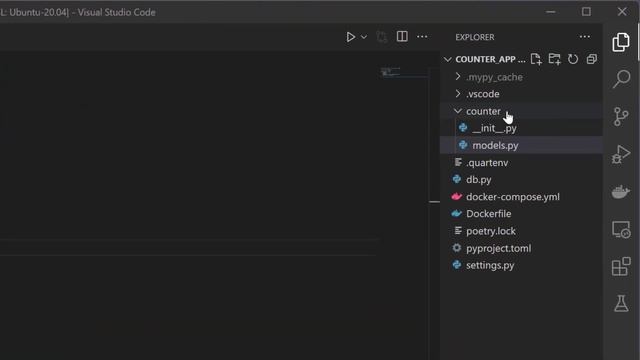
Task: Run the Python file with play button
Action: [350, 37]
